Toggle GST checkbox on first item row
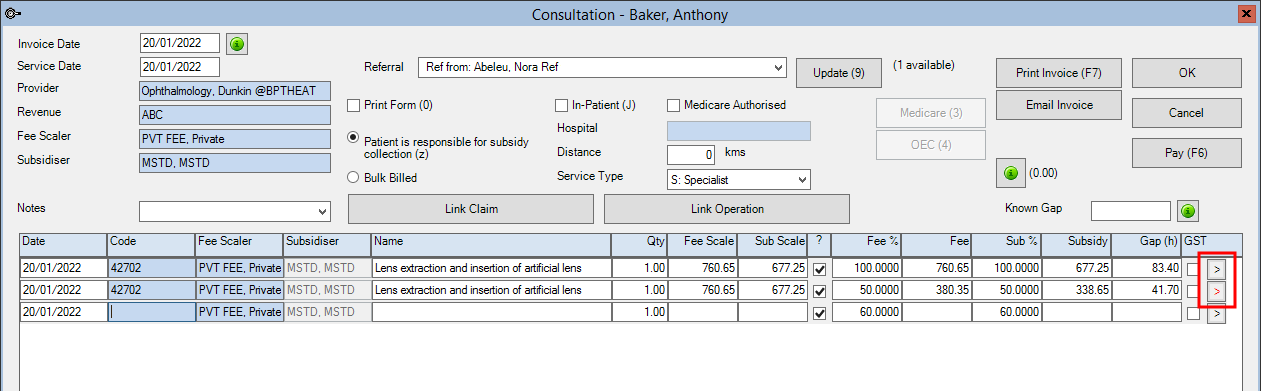1261x391 pixels. click(x=1192, y=268)
